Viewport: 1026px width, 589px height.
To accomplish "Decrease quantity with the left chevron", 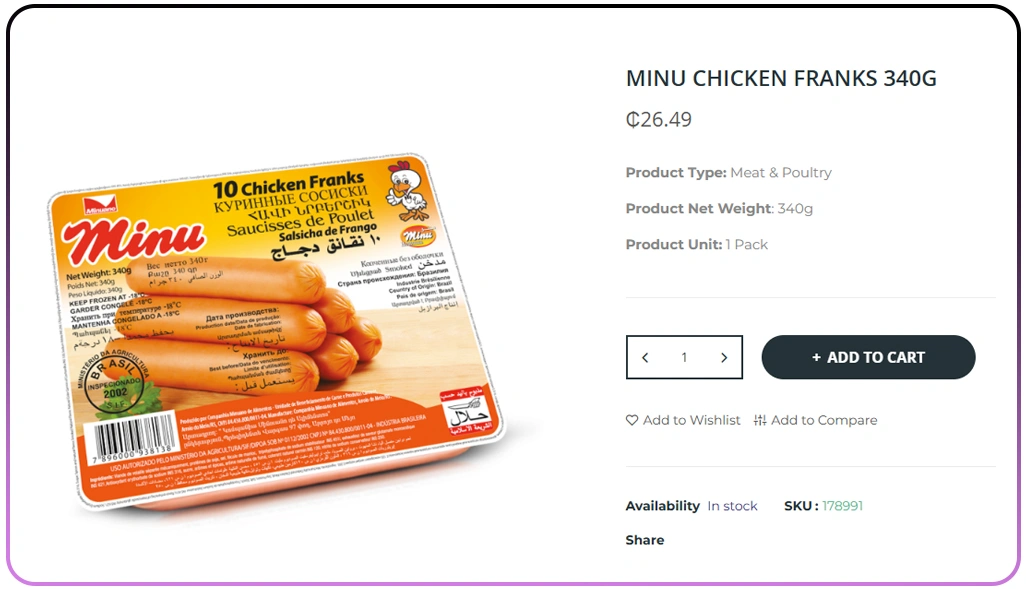I will [645, 357].
